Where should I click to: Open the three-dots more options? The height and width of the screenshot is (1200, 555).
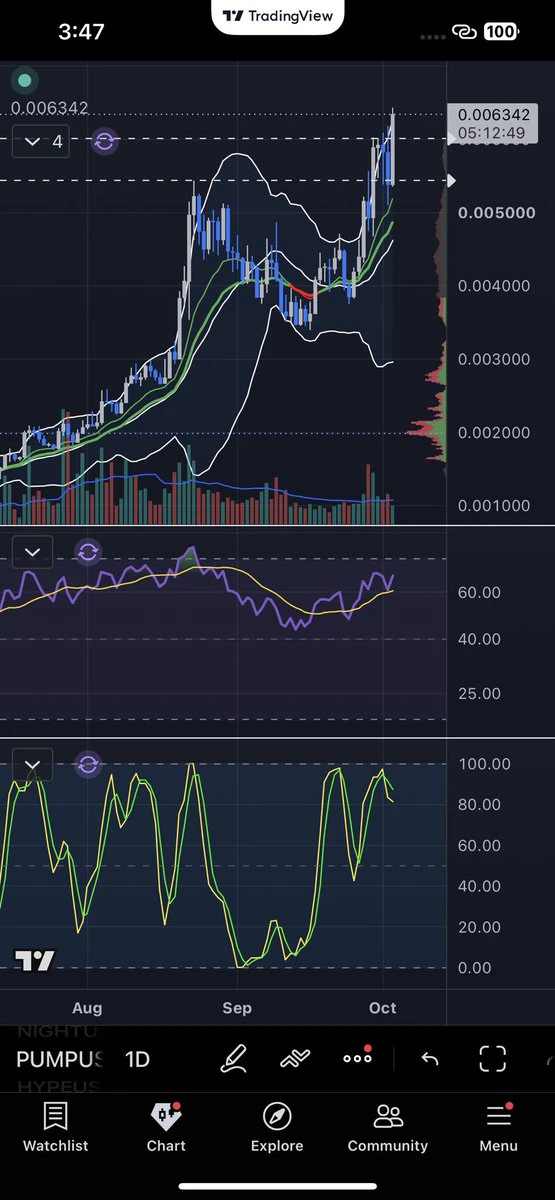coord(357,1058)
